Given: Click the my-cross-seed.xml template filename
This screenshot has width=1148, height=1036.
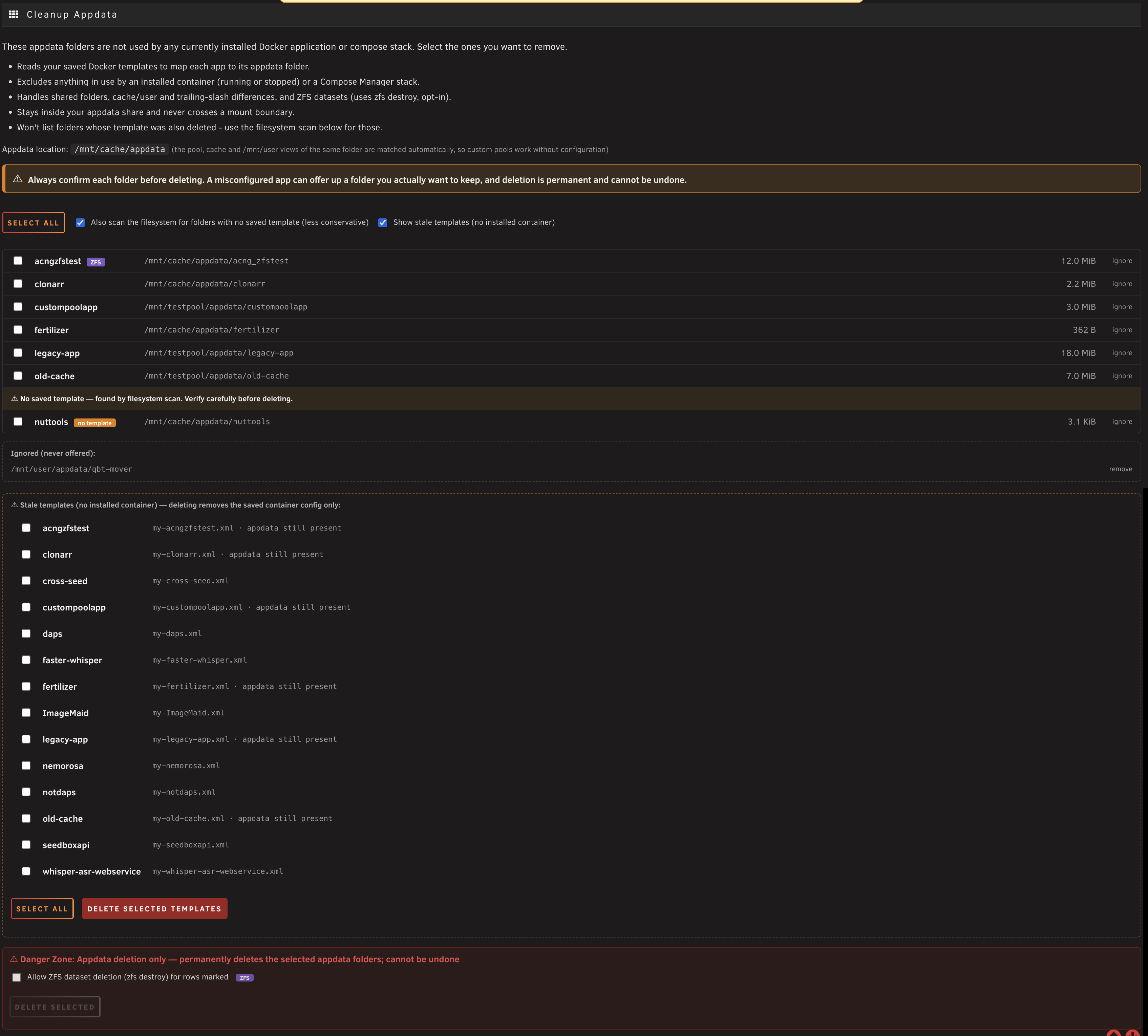Looking at the screenshot, I should 190,581.
